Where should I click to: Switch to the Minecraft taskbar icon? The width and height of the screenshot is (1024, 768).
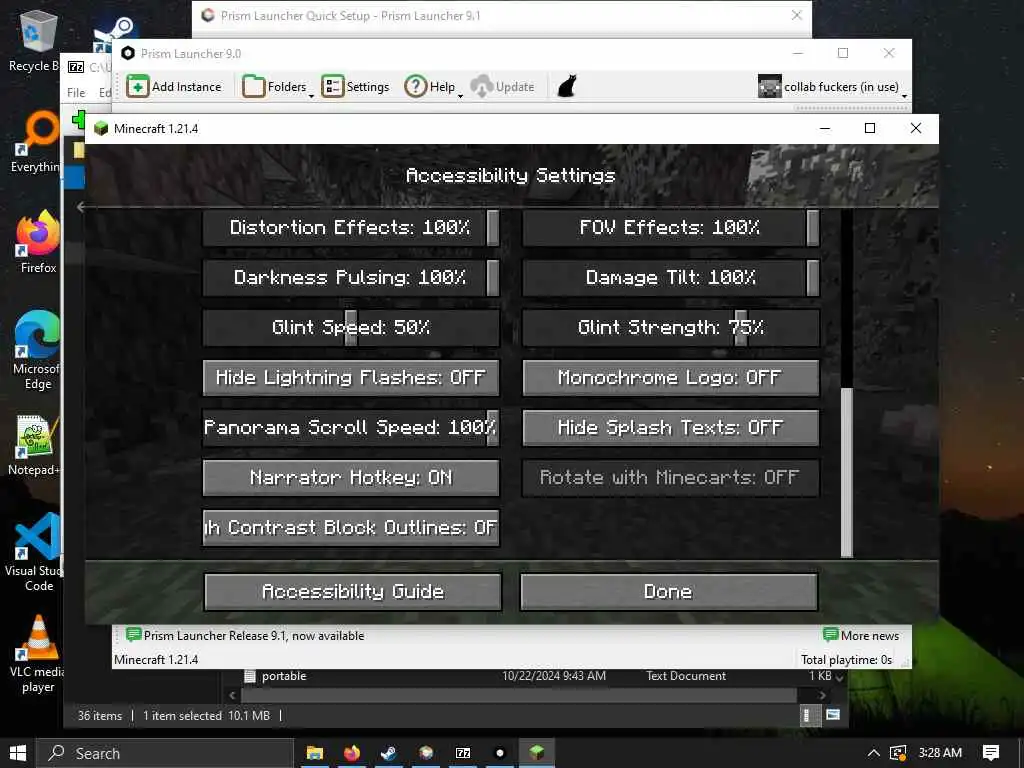[x=537, y=753]
